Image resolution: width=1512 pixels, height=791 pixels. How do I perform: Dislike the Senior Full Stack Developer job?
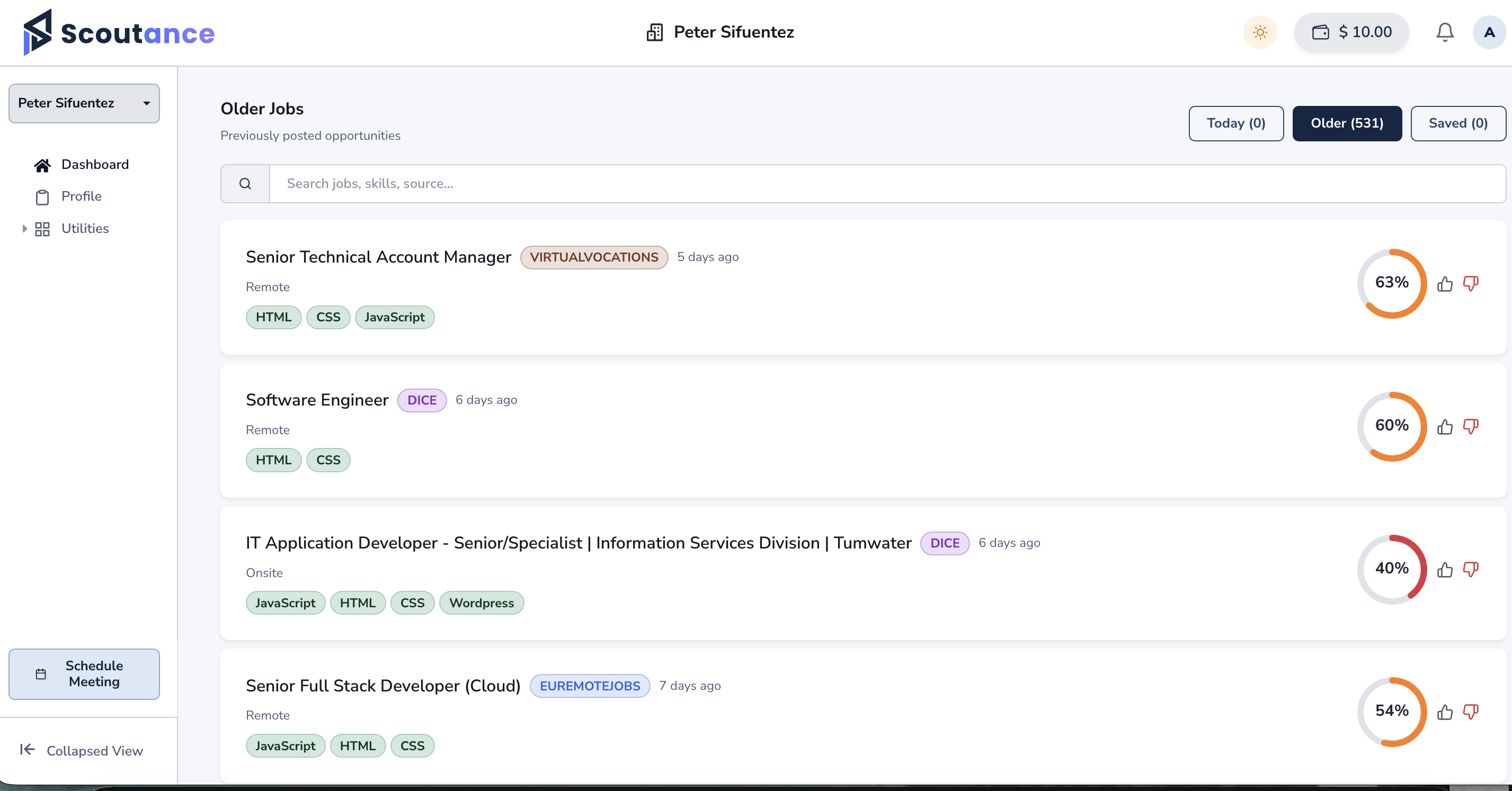pos(1470,712)
